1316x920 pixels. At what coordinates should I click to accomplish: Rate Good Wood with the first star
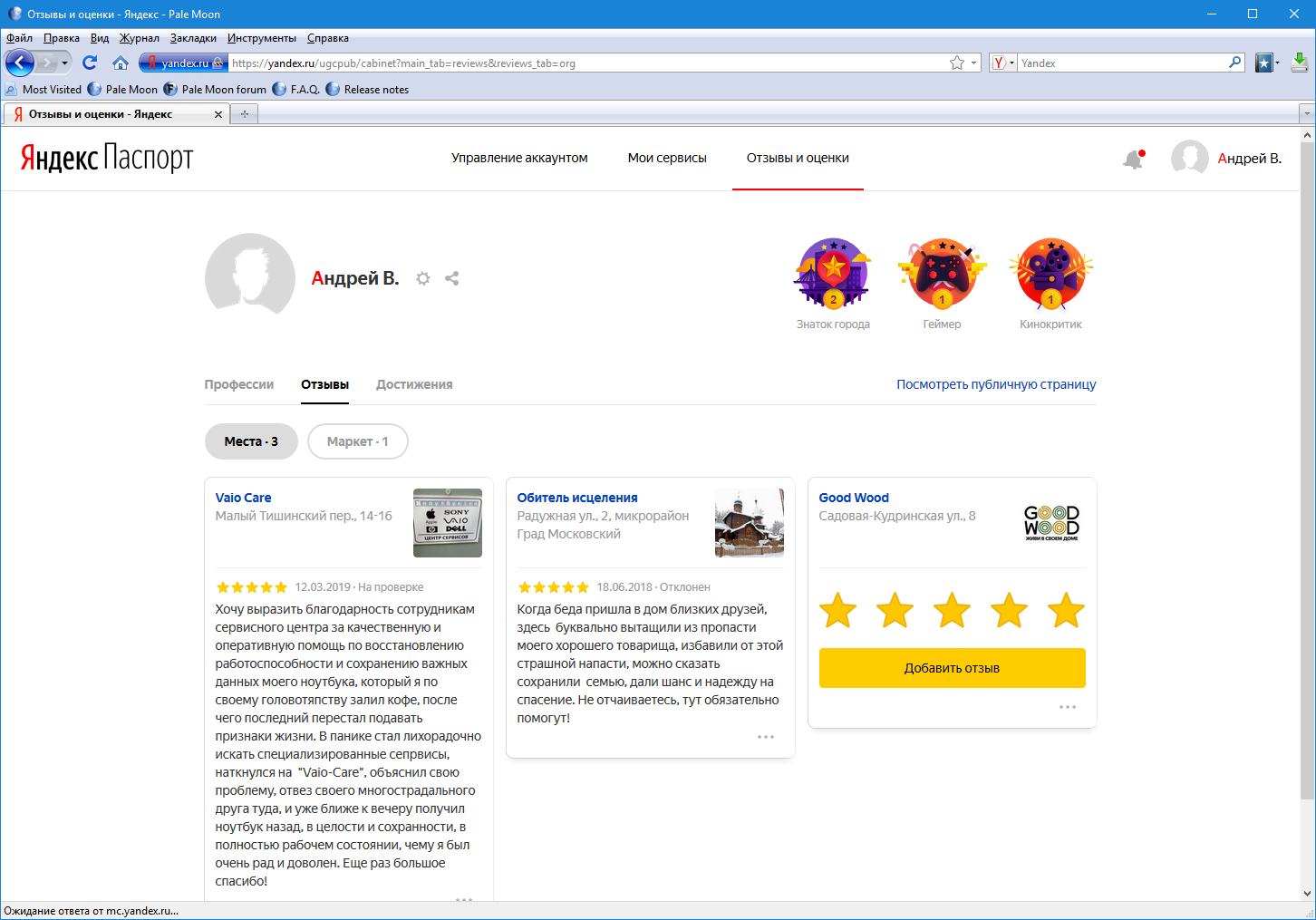pos(837,610)
